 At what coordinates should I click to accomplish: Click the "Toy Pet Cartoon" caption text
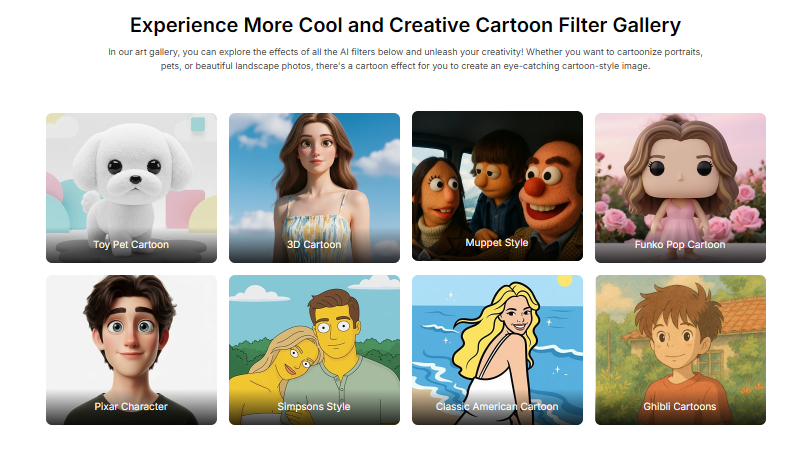tap(131, 245)
